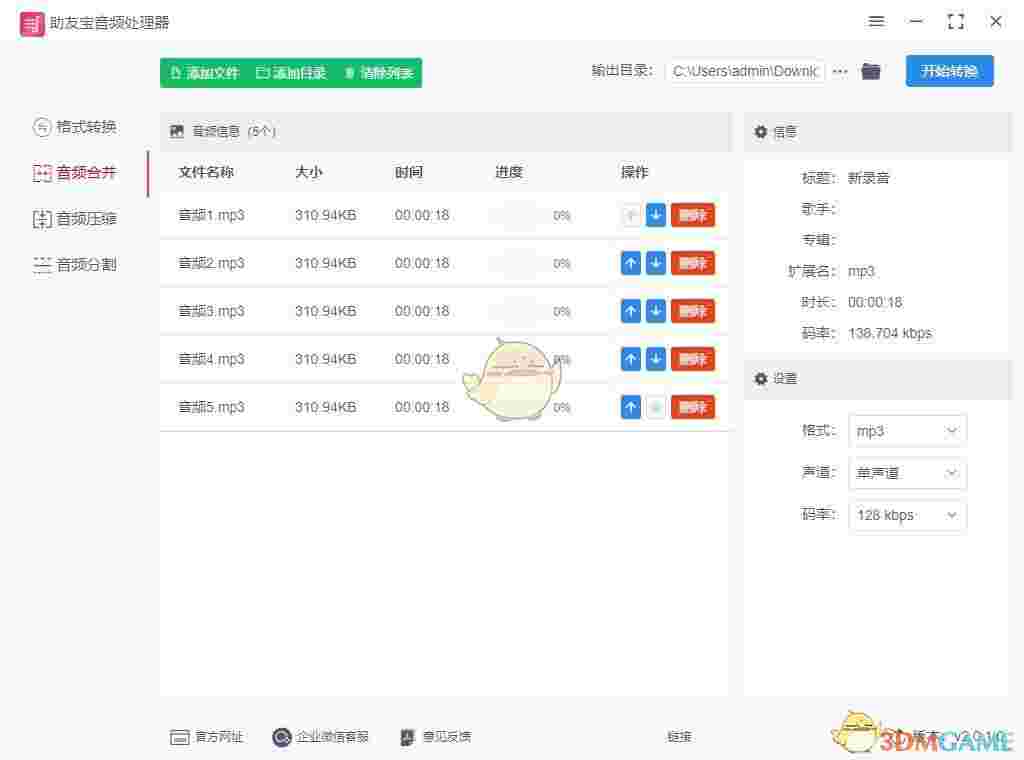Open the 声道 channel dropdown showing 单声道
Viewport: 1024px width, 760px height.
[905, 473]
